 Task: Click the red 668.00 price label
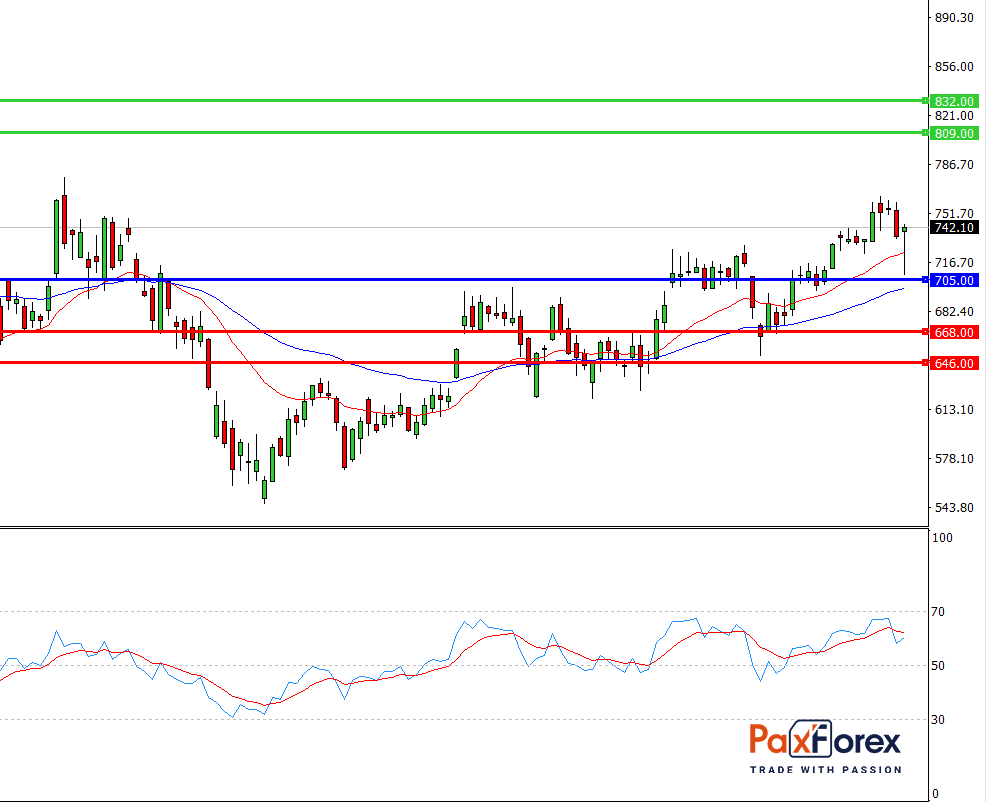(952, 332)
